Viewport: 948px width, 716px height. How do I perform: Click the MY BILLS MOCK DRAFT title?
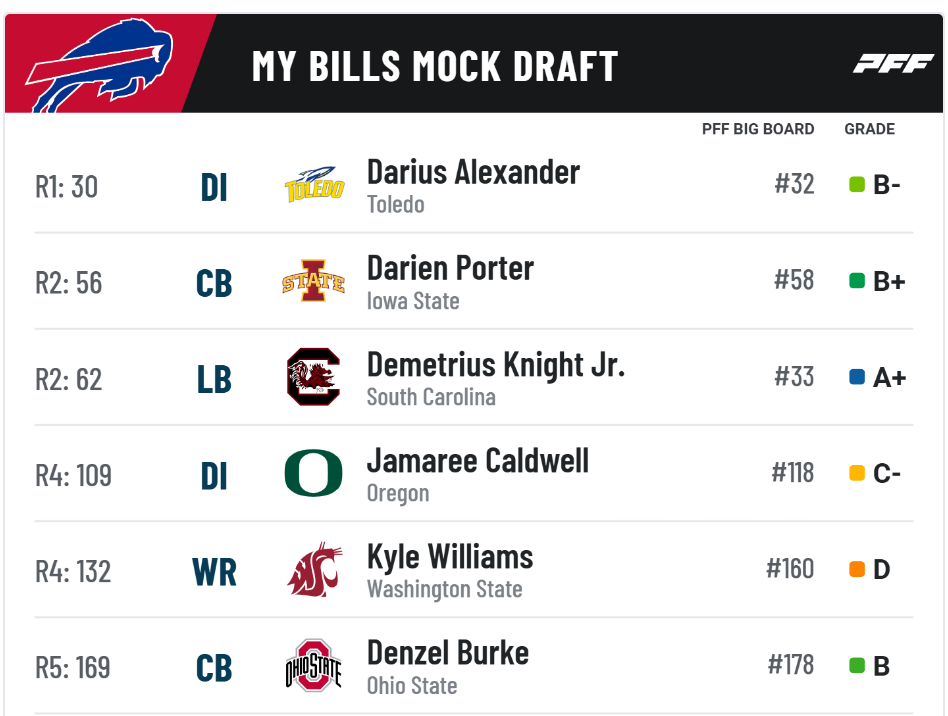click(435, 66)
